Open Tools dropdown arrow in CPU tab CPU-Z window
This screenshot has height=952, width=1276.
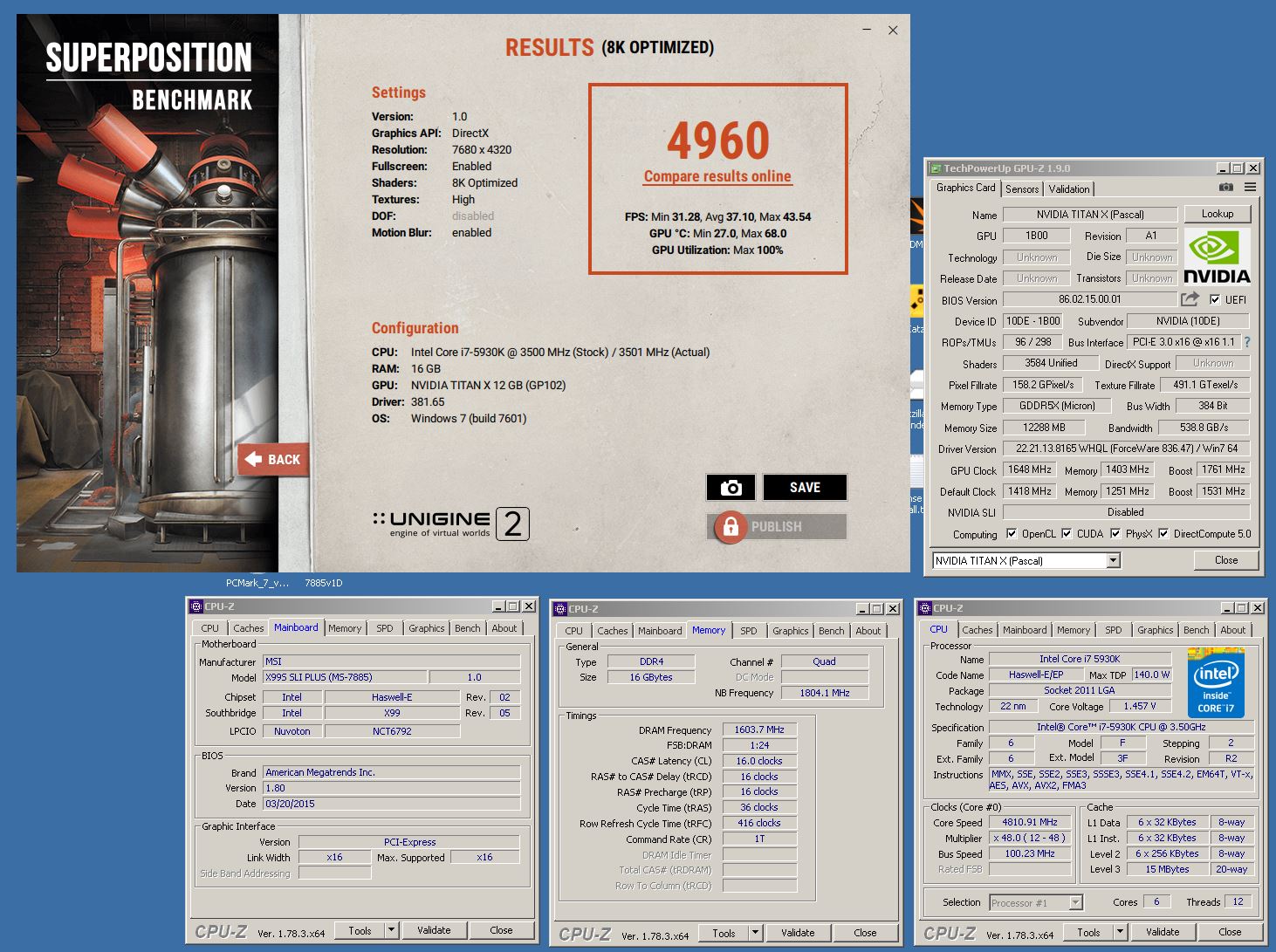click(x=1120, y=932)
